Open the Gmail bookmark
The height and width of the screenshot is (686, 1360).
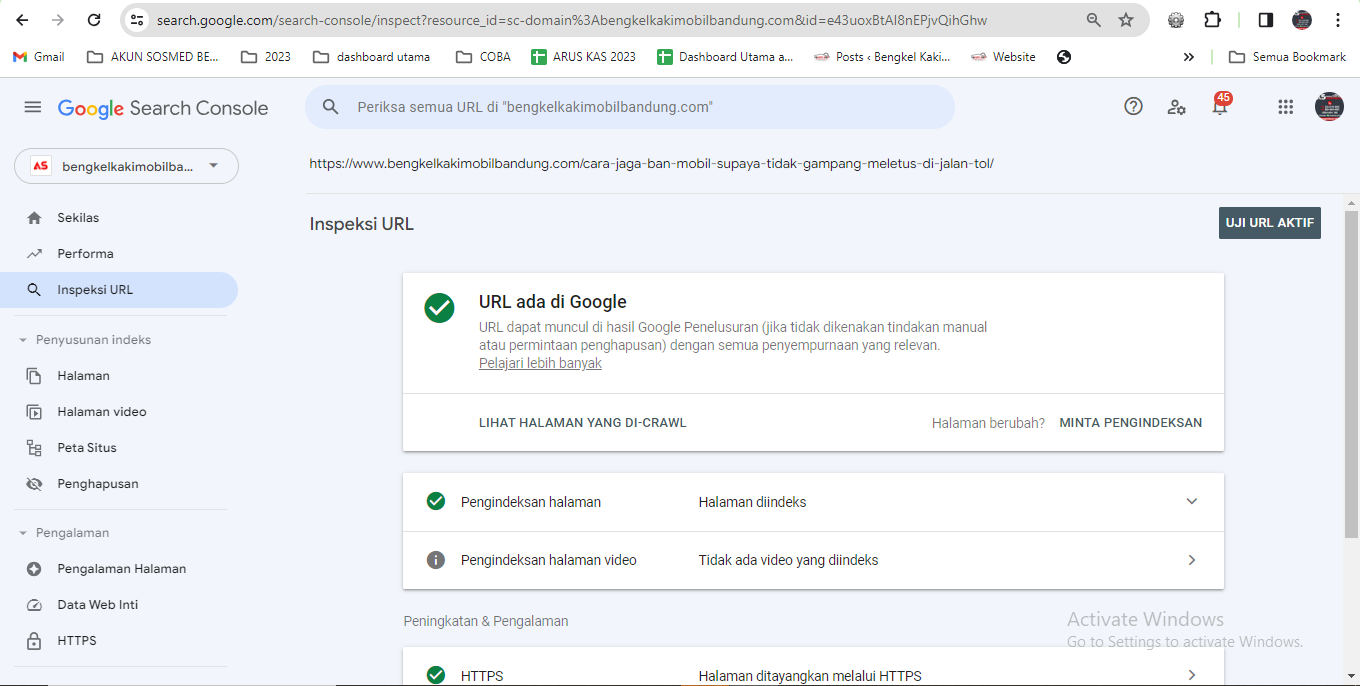[x=38, y=57]
